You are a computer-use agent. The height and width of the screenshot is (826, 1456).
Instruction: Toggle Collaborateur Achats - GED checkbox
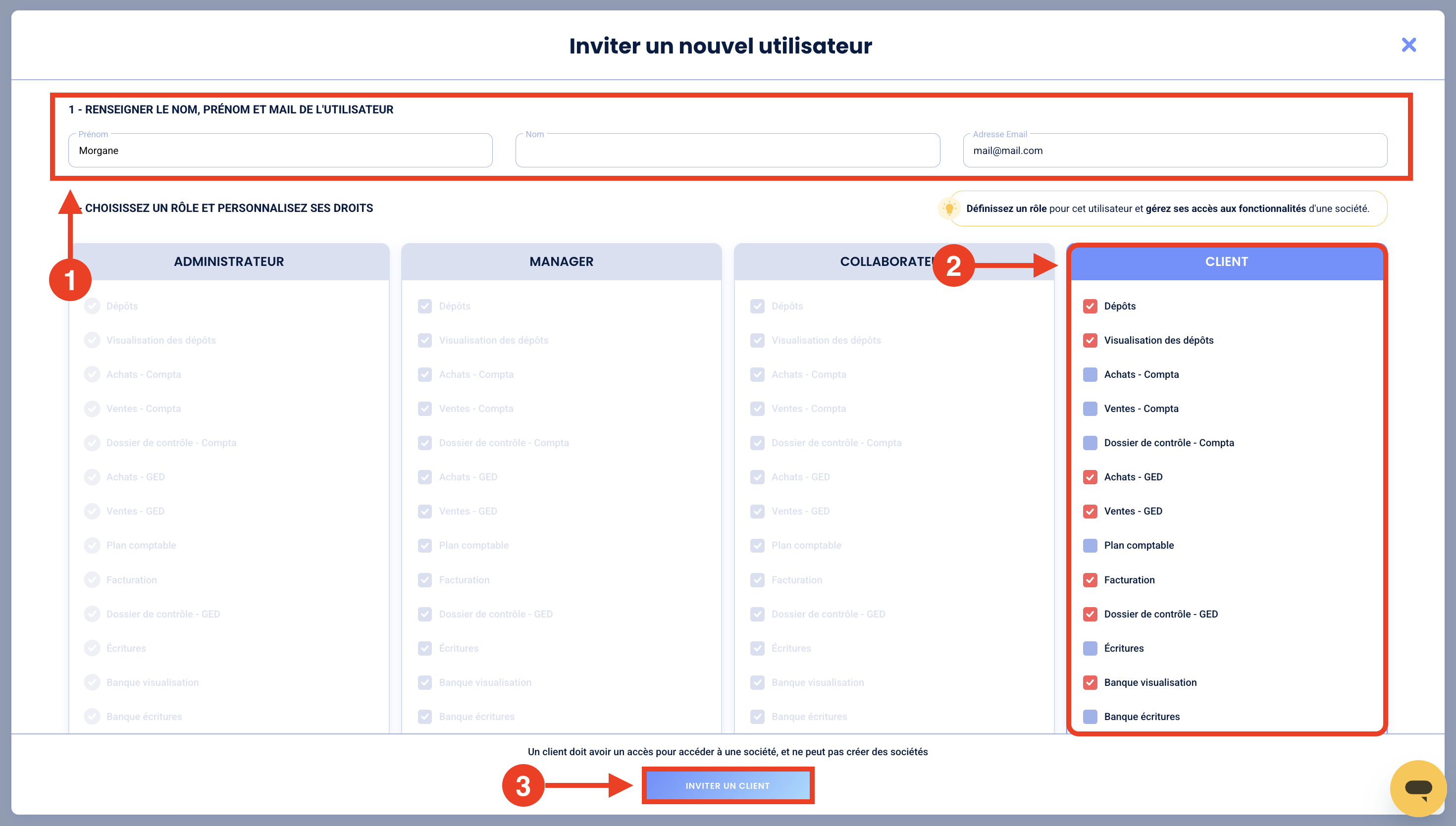[x=757, y=477]
